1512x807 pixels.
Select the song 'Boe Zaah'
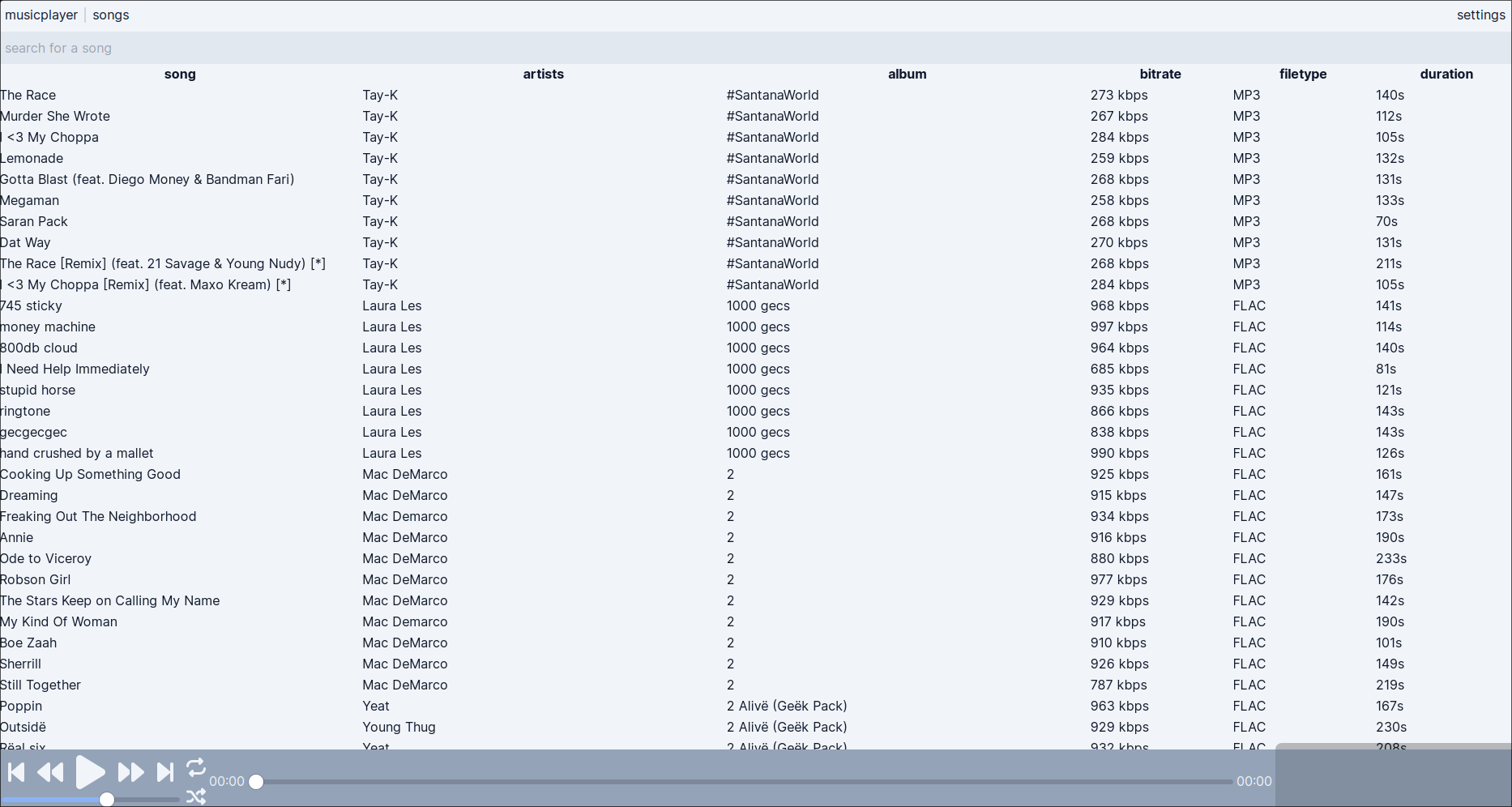[x=28, y=643]
